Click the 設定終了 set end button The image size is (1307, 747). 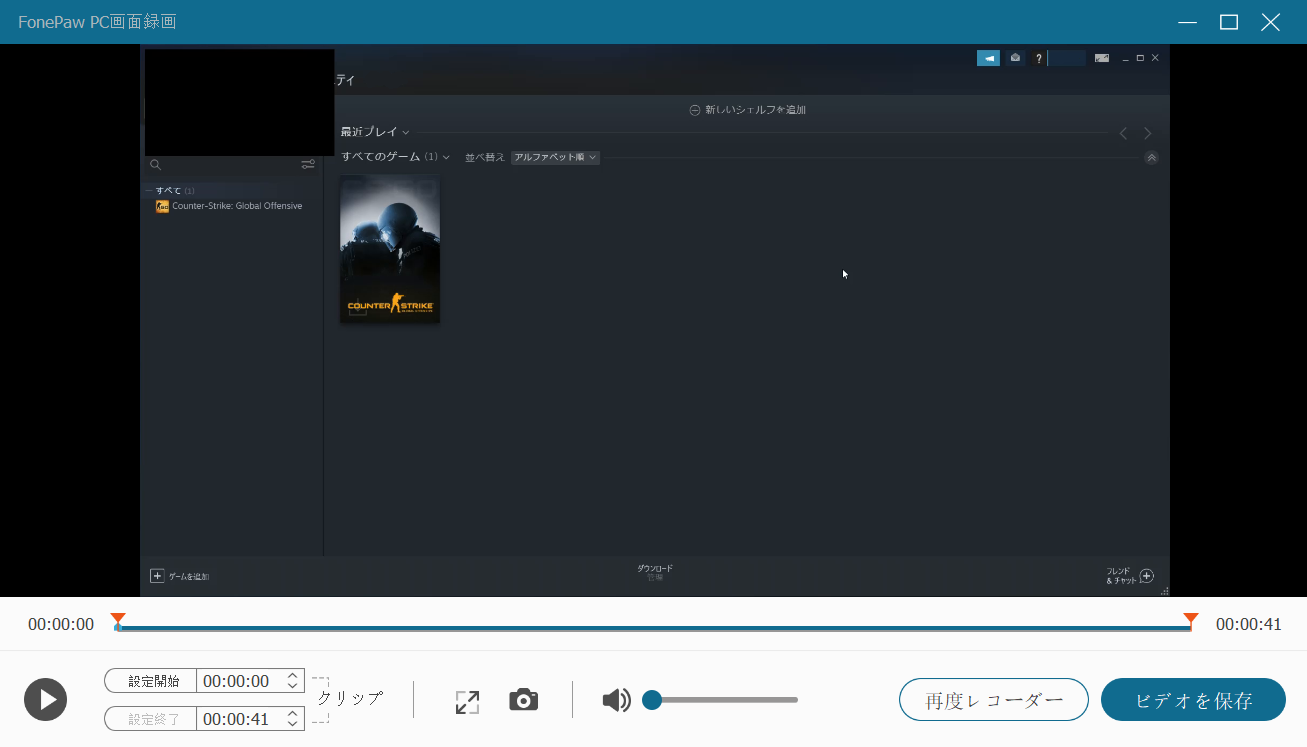point(151,719)
